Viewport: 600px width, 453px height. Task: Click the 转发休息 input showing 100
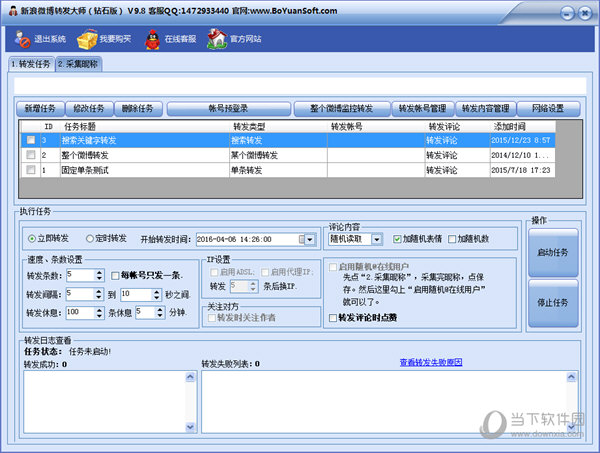(x=81, y=313)
